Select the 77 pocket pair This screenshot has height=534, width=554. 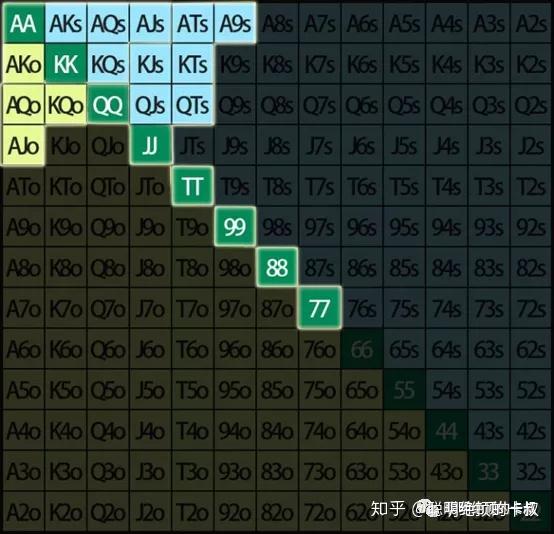(x=320, y=308)
